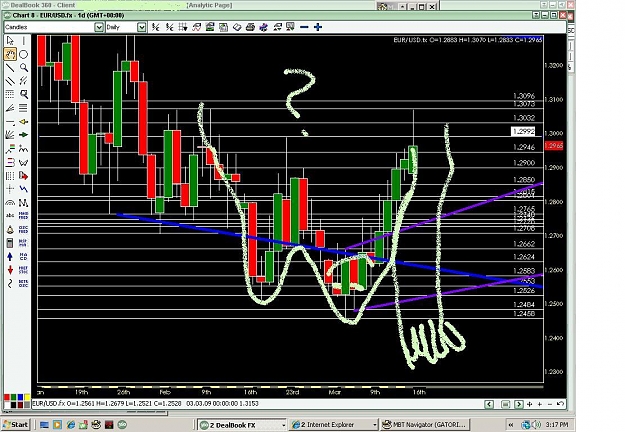This screenshot has height=432, width=625.
Task: Click the 3:17 PM taskbar clock
Action: [x=557, y=425]
